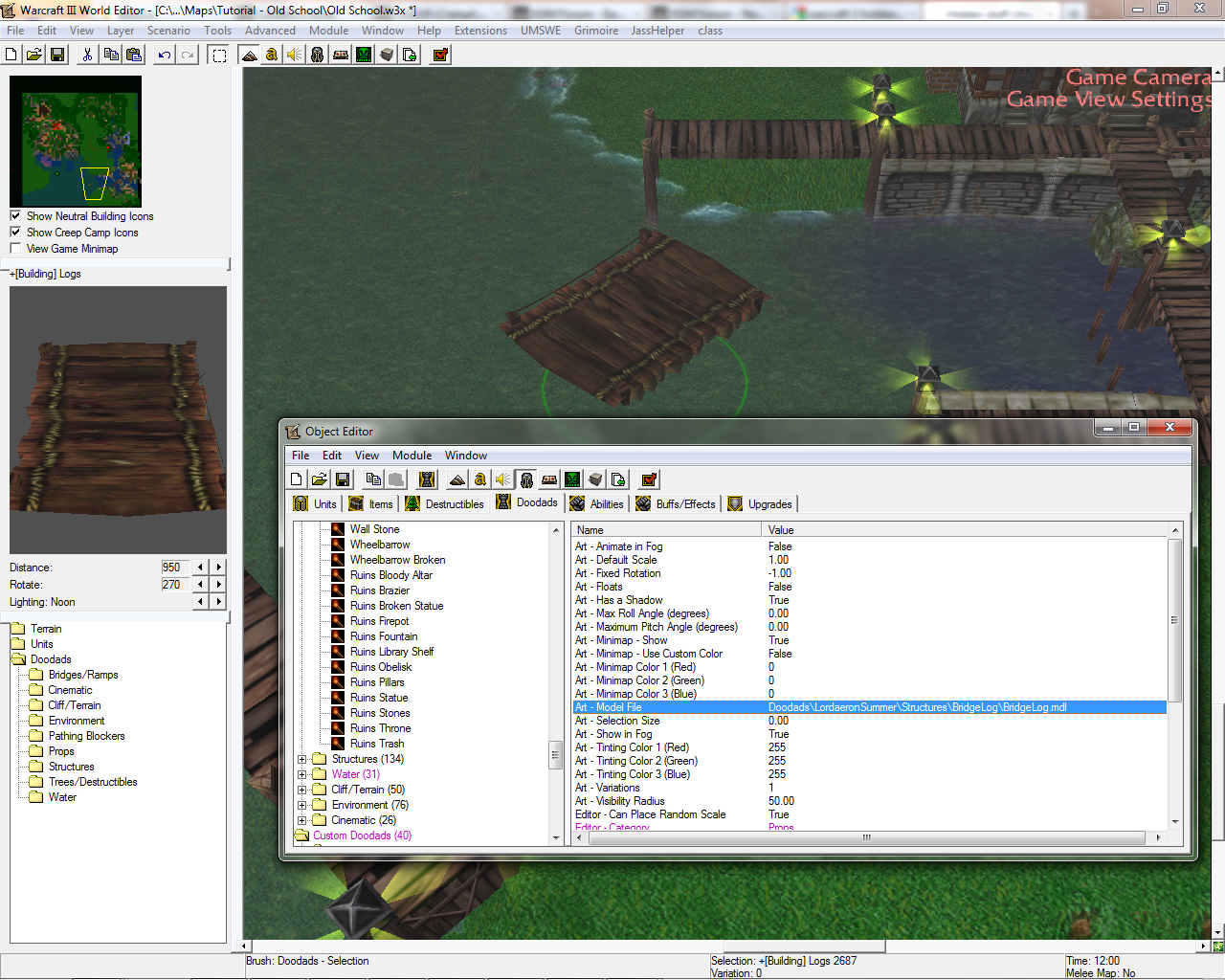The height and width of the screenshot is (980, 1225).
Task: Open the JassHelper menu
Action: pyautogui.click(x=657, y=31)
